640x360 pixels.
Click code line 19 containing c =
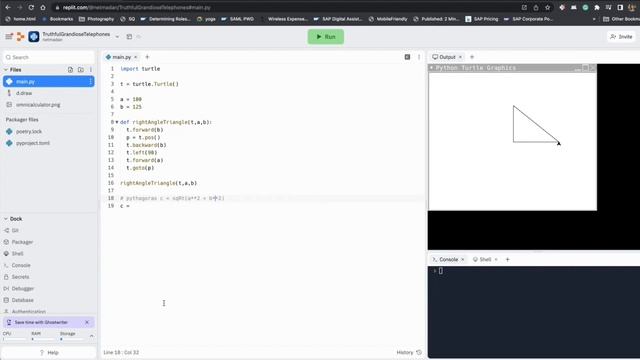click(x=124, y=206)
